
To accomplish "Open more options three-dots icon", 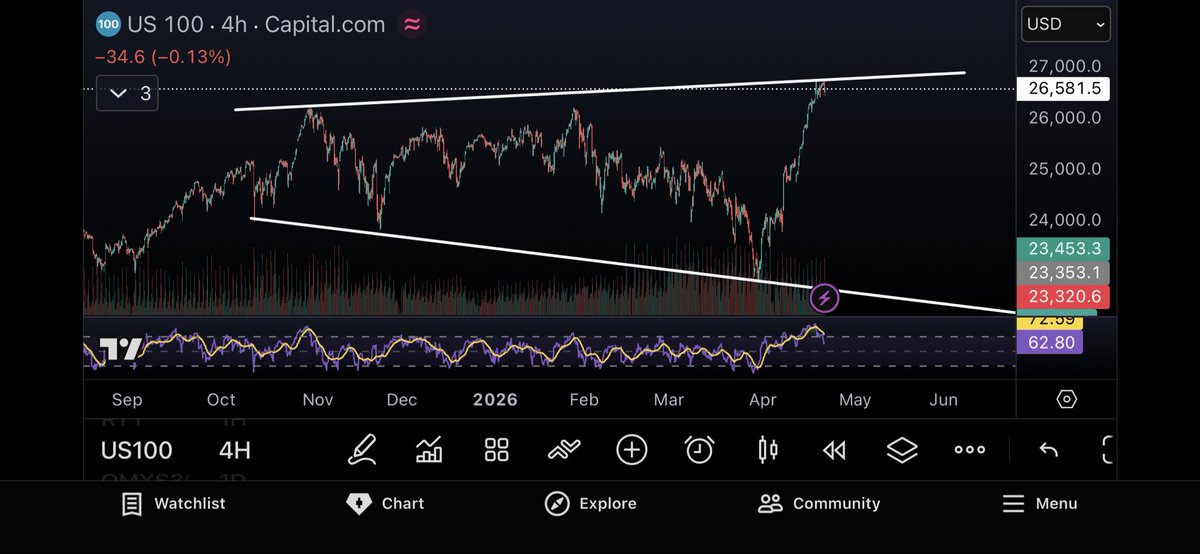I will pyautogui.click(x=970, y=450).
